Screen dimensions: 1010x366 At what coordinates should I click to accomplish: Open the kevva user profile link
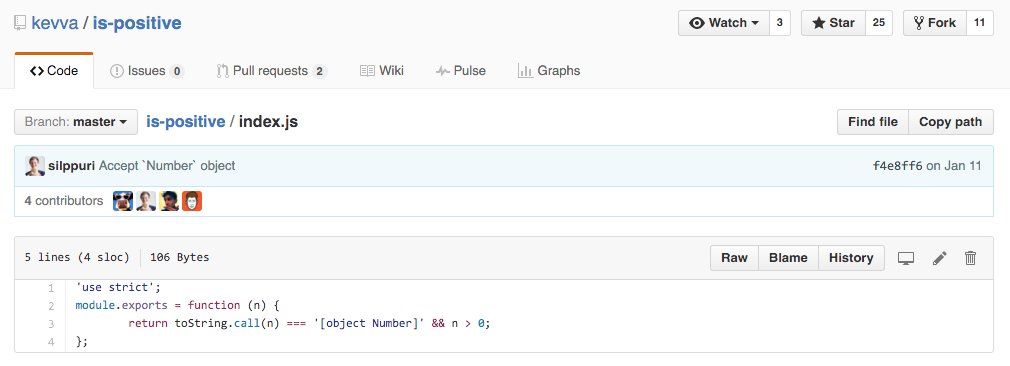[55, 23]
